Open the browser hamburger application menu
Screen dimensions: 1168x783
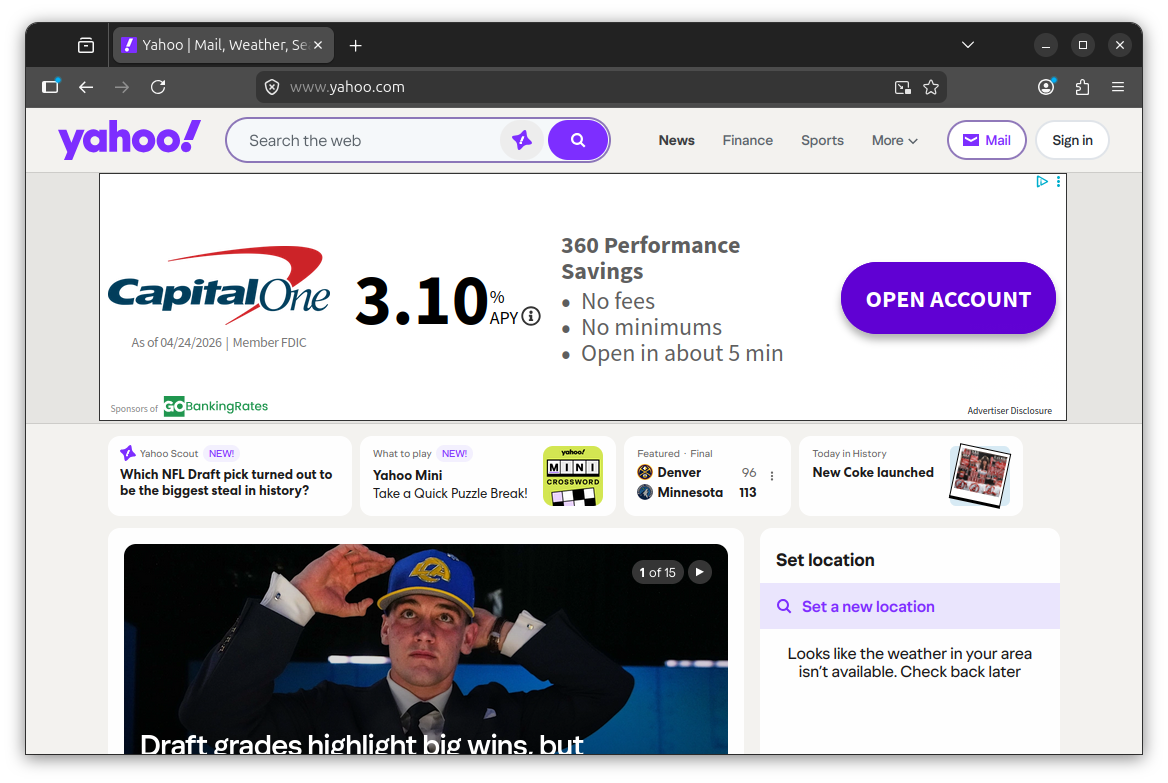pyautogui.click(x=1118, y=87)
